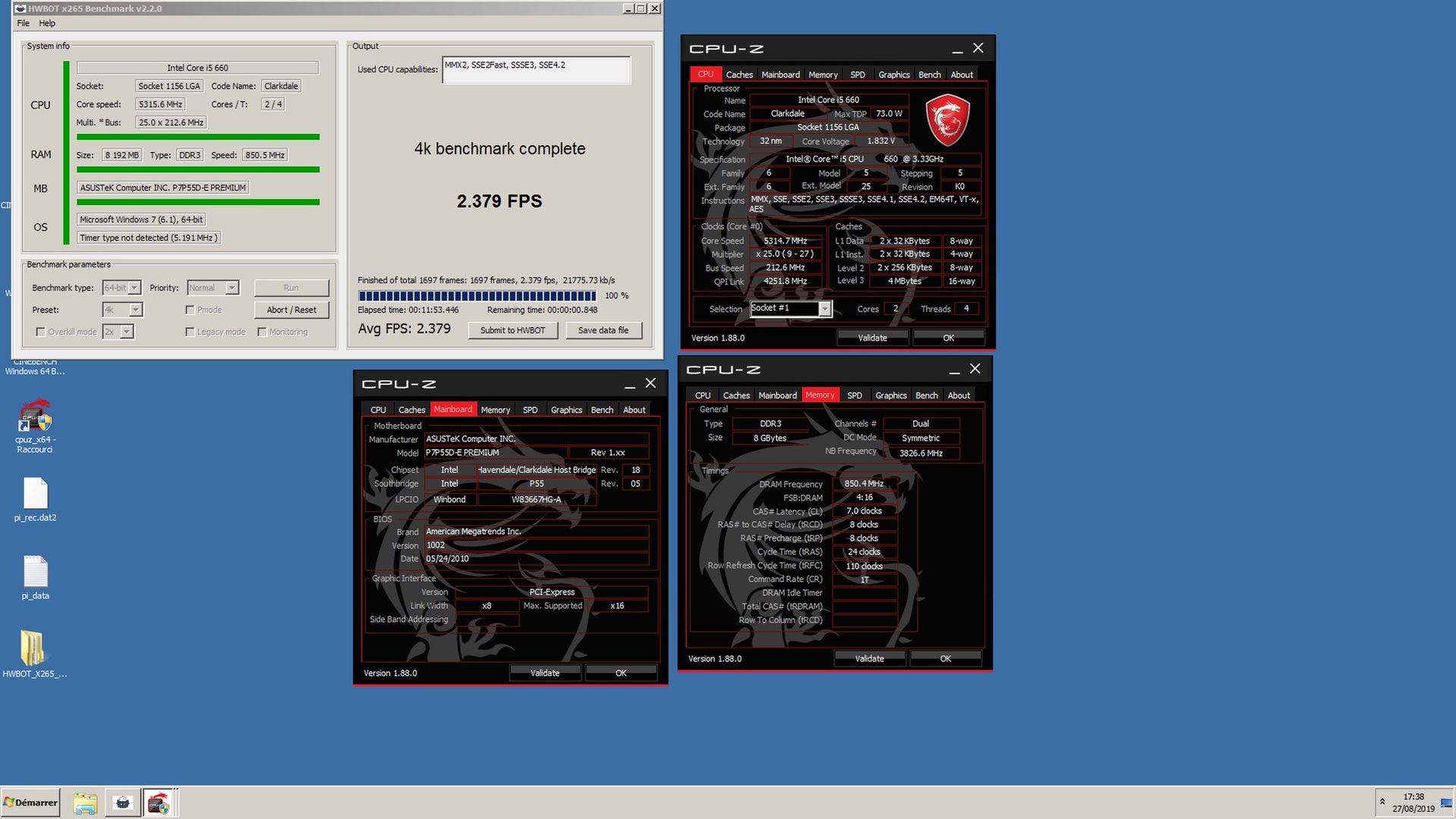Click Save data file button
The width and height of the screenshot is (1456, 819).
[x=603, y=330]
